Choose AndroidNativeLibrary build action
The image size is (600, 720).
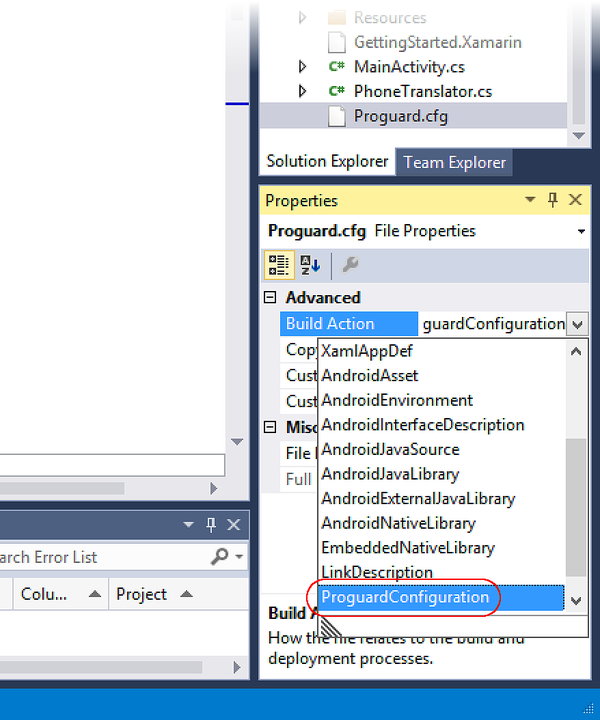coord(441,523)
